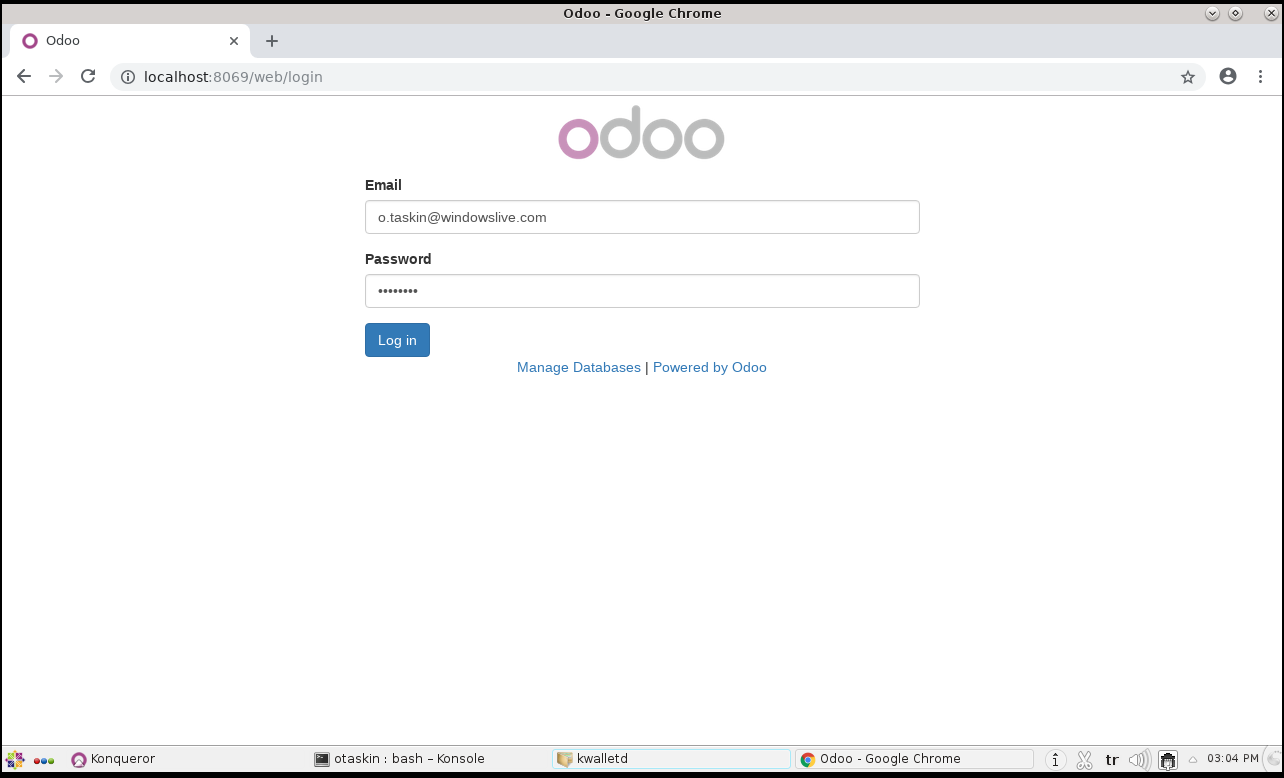Viewport: 1284px width, 778px height.
Task: Reload the page with the refresh icon
Action: (x=88, y=76)
